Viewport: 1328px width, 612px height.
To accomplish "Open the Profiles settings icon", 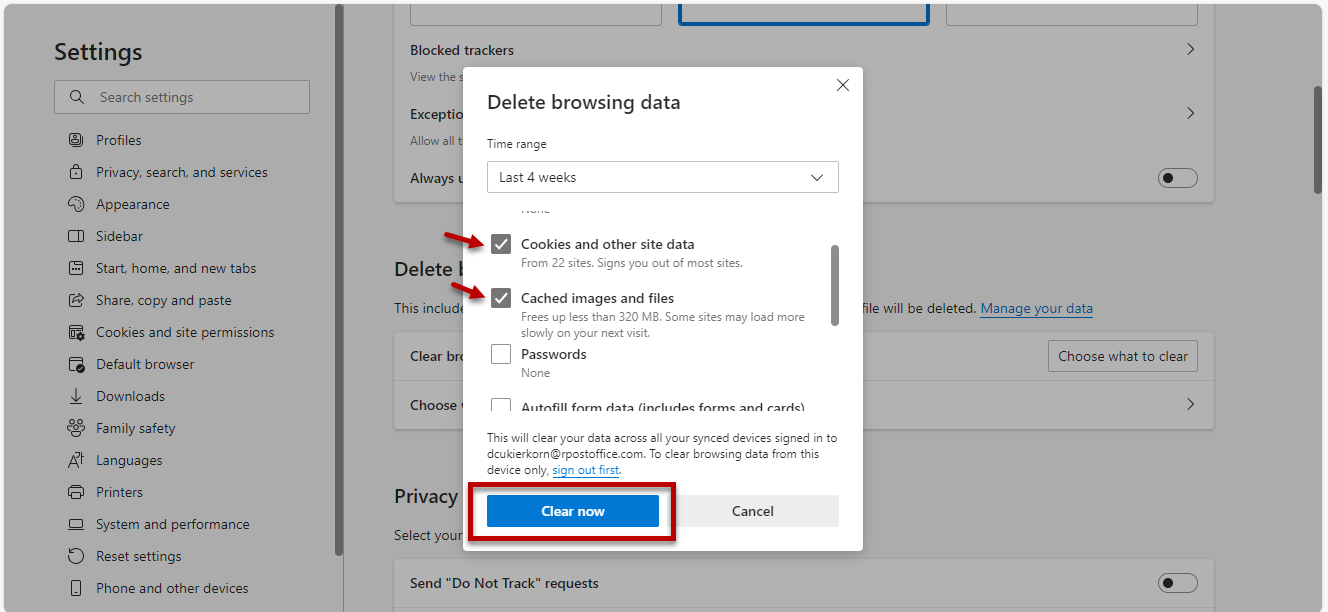I will coord(76,140).
